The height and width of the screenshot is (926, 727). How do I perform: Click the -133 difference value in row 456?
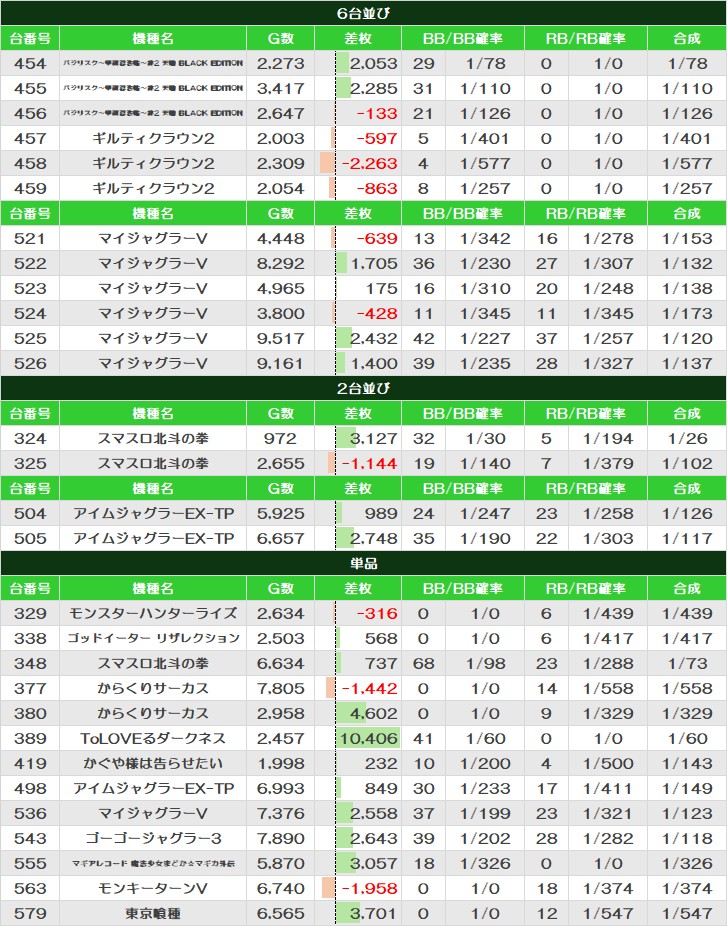[x=377, y=113]
